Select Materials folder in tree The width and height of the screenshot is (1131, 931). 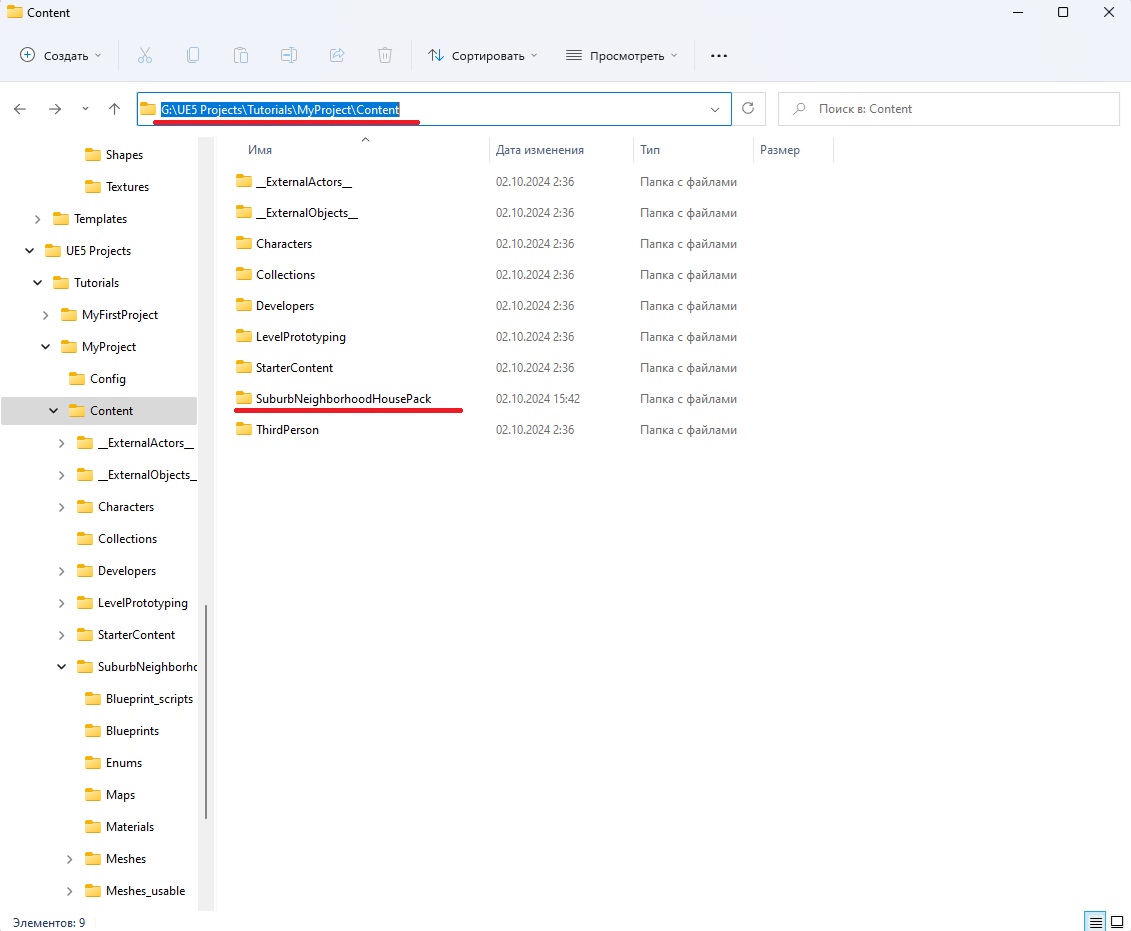pyautogui.click(x=130, y=826)
